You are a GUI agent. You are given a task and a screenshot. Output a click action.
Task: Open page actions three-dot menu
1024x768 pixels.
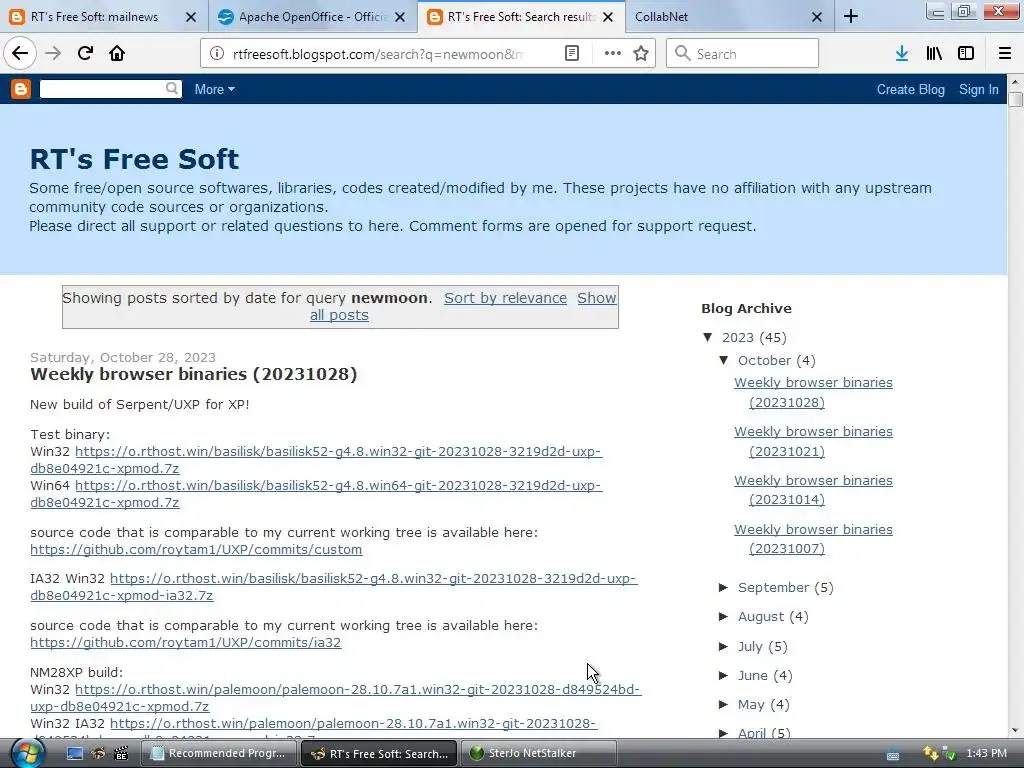pyautogui.click(x=613, y=54)
